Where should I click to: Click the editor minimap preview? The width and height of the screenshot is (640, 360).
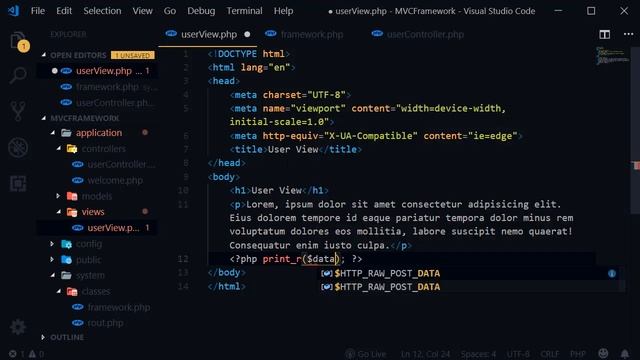(612, 56)
